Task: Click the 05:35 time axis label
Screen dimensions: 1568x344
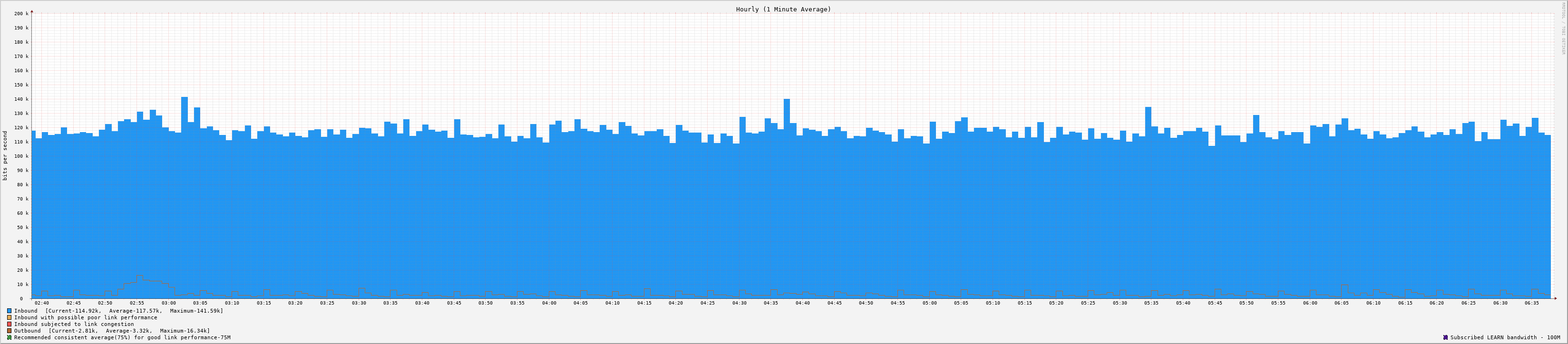Action: pyautogui.click(x=1151, y=303)
